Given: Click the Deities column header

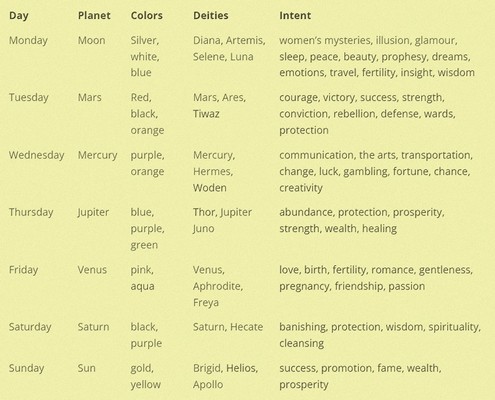Looking at the screenshot, I should [211, 15].
